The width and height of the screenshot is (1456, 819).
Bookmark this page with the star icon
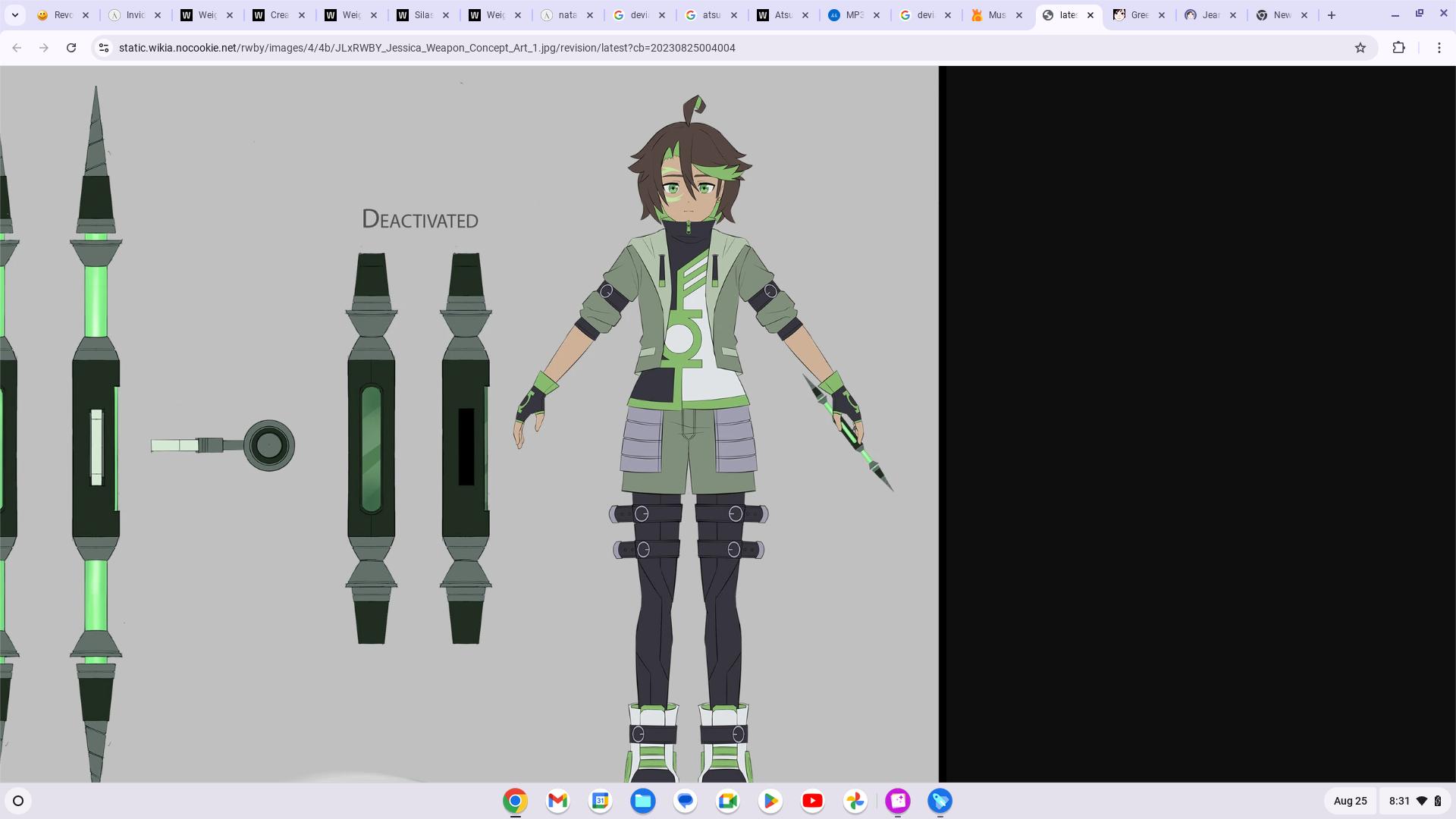point(1360,48)
